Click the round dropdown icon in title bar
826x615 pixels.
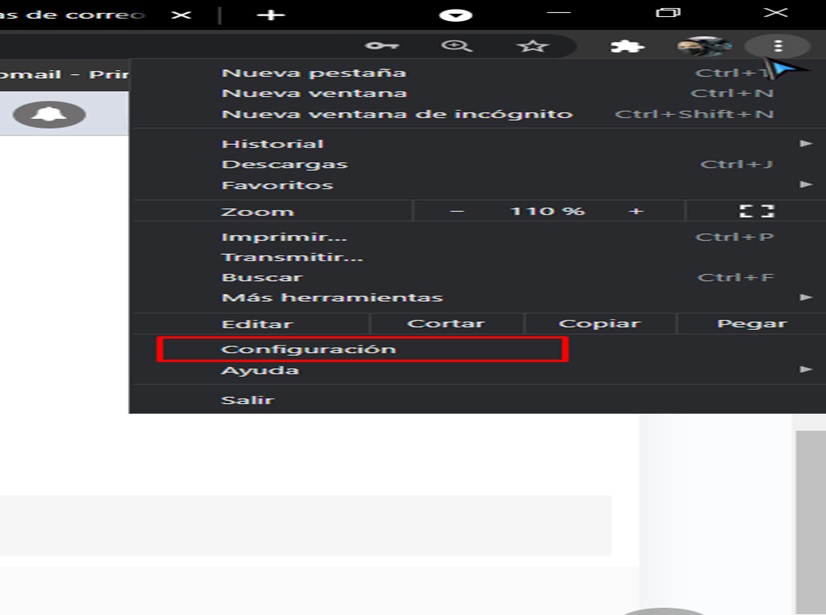[x=456, y=15]
